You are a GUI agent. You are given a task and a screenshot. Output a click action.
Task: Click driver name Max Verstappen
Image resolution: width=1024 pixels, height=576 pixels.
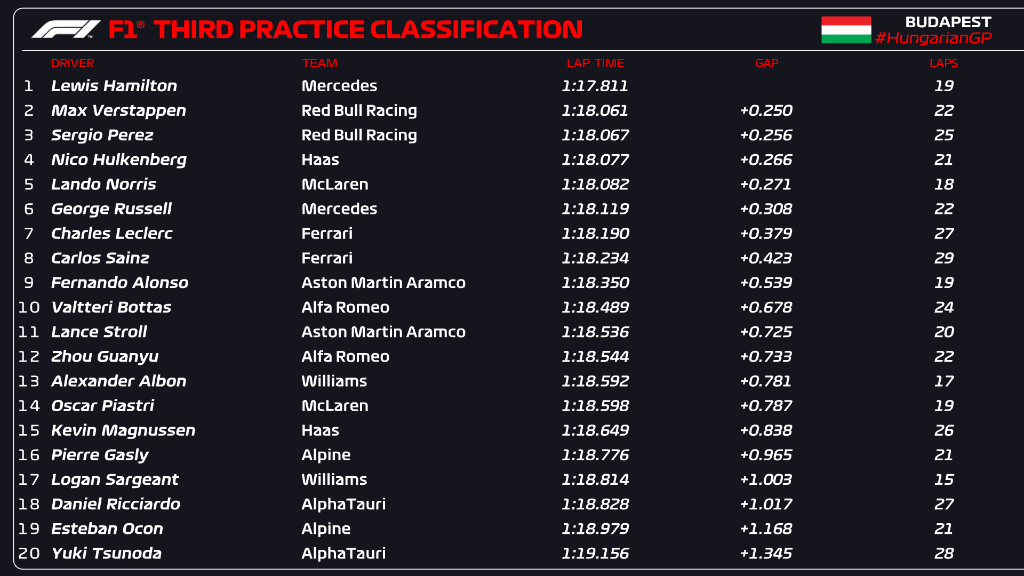pos(118,110)
